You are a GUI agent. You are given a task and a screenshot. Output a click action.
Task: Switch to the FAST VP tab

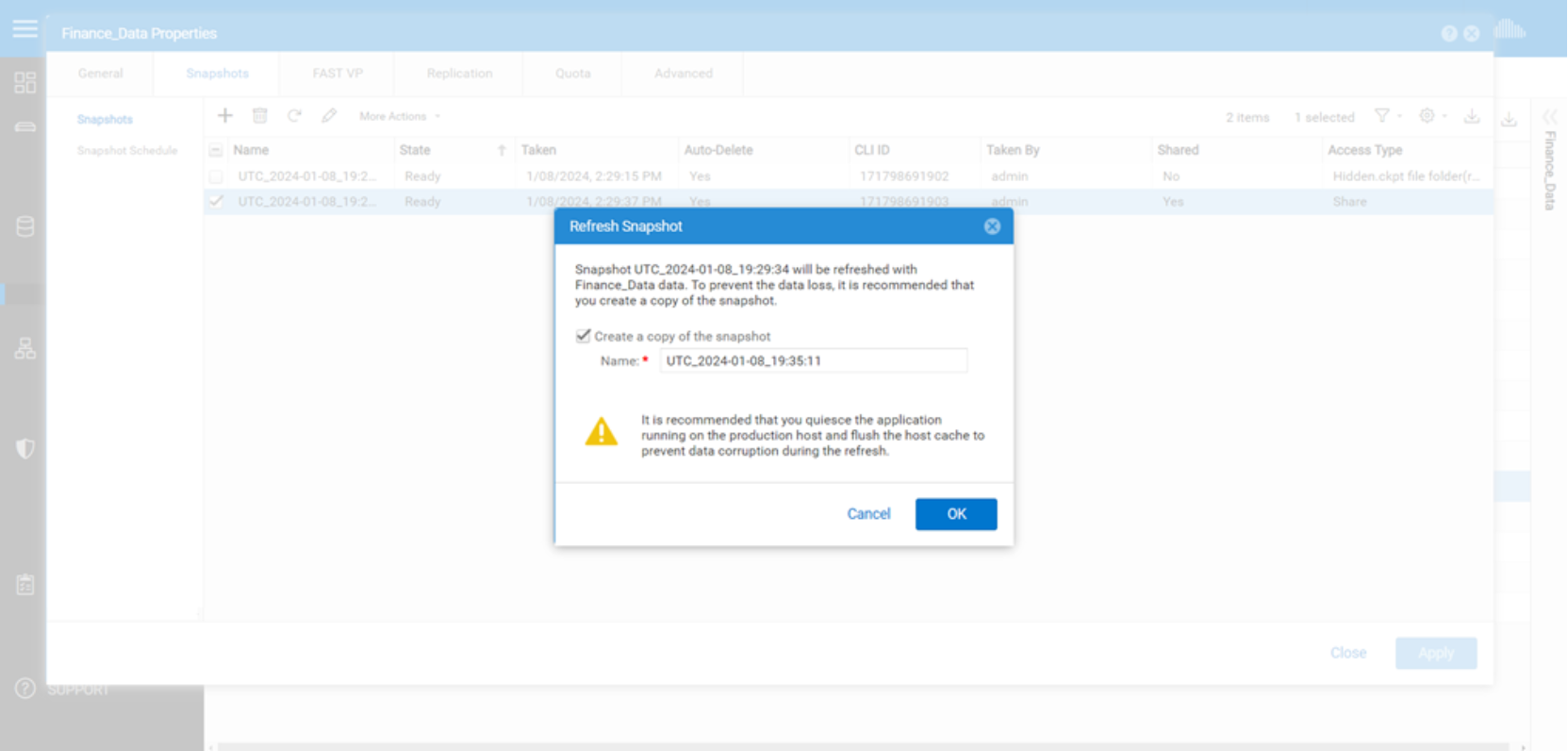338,74
